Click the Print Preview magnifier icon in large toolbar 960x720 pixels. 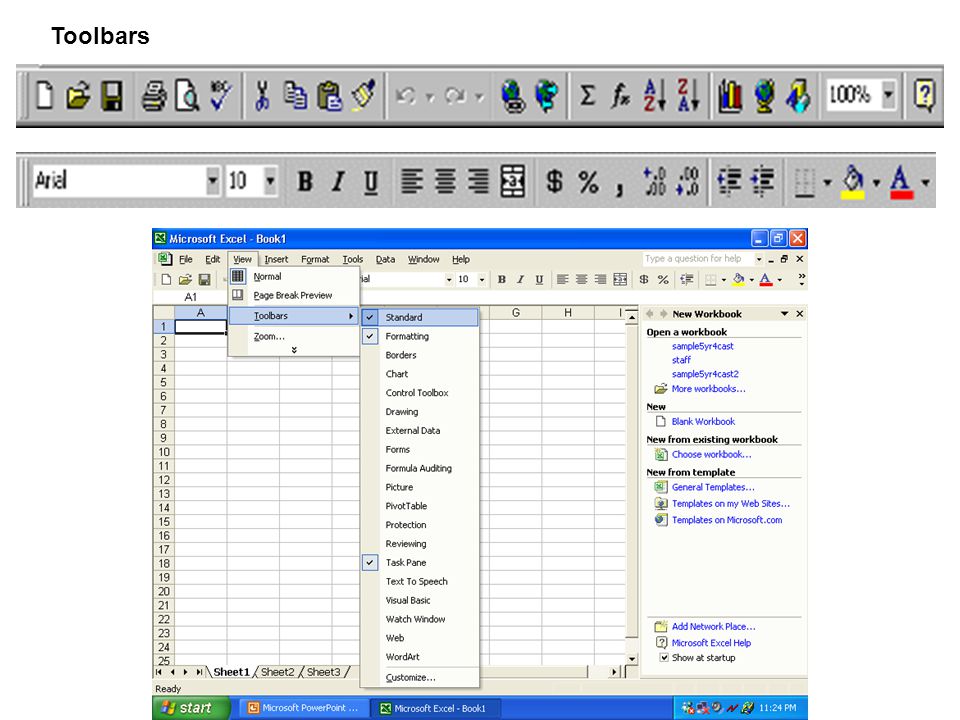pyautogui.click(x=187, y=96)
